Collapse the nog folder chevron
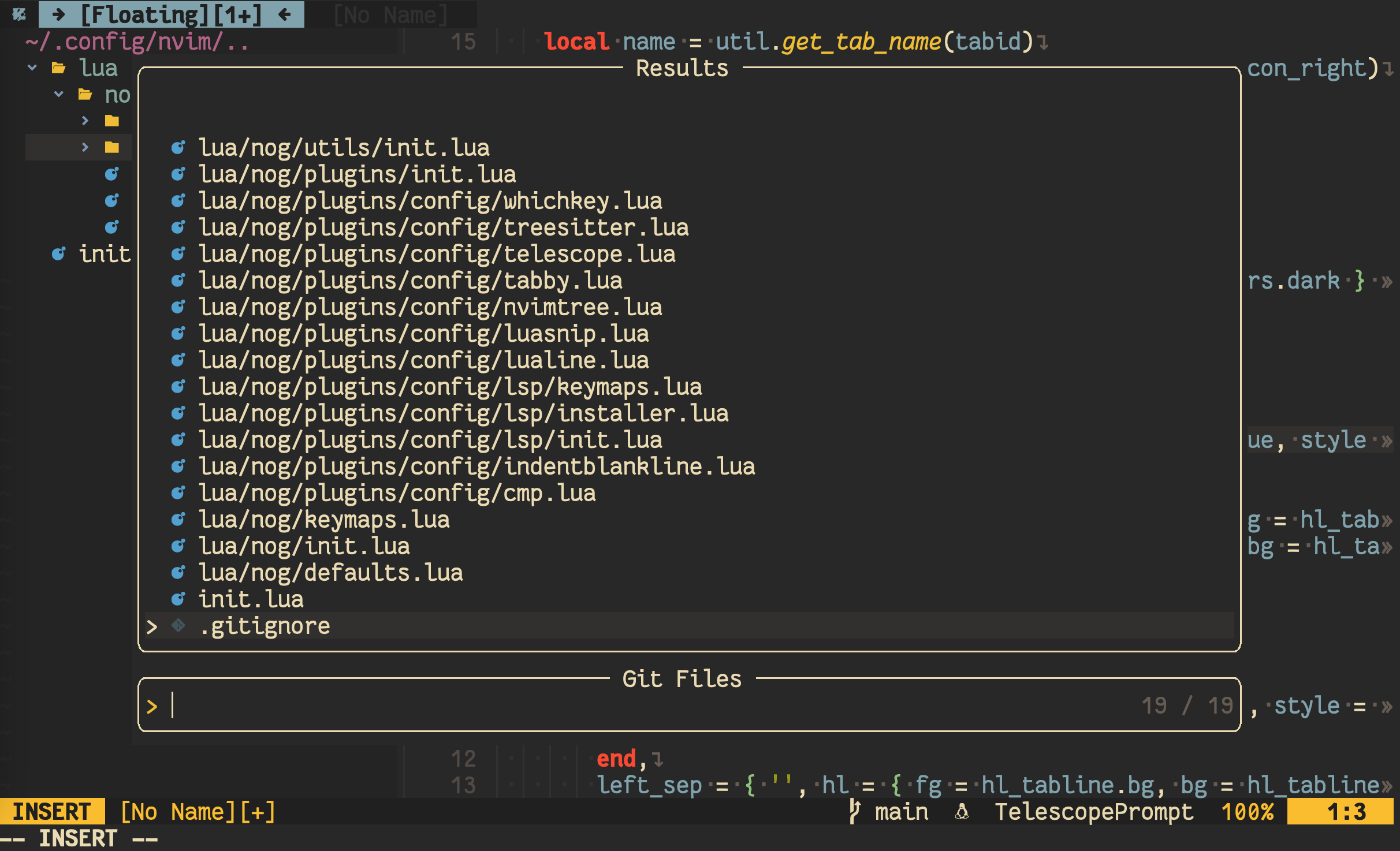Screen dimensions: 1400x851 click(58, 94)
